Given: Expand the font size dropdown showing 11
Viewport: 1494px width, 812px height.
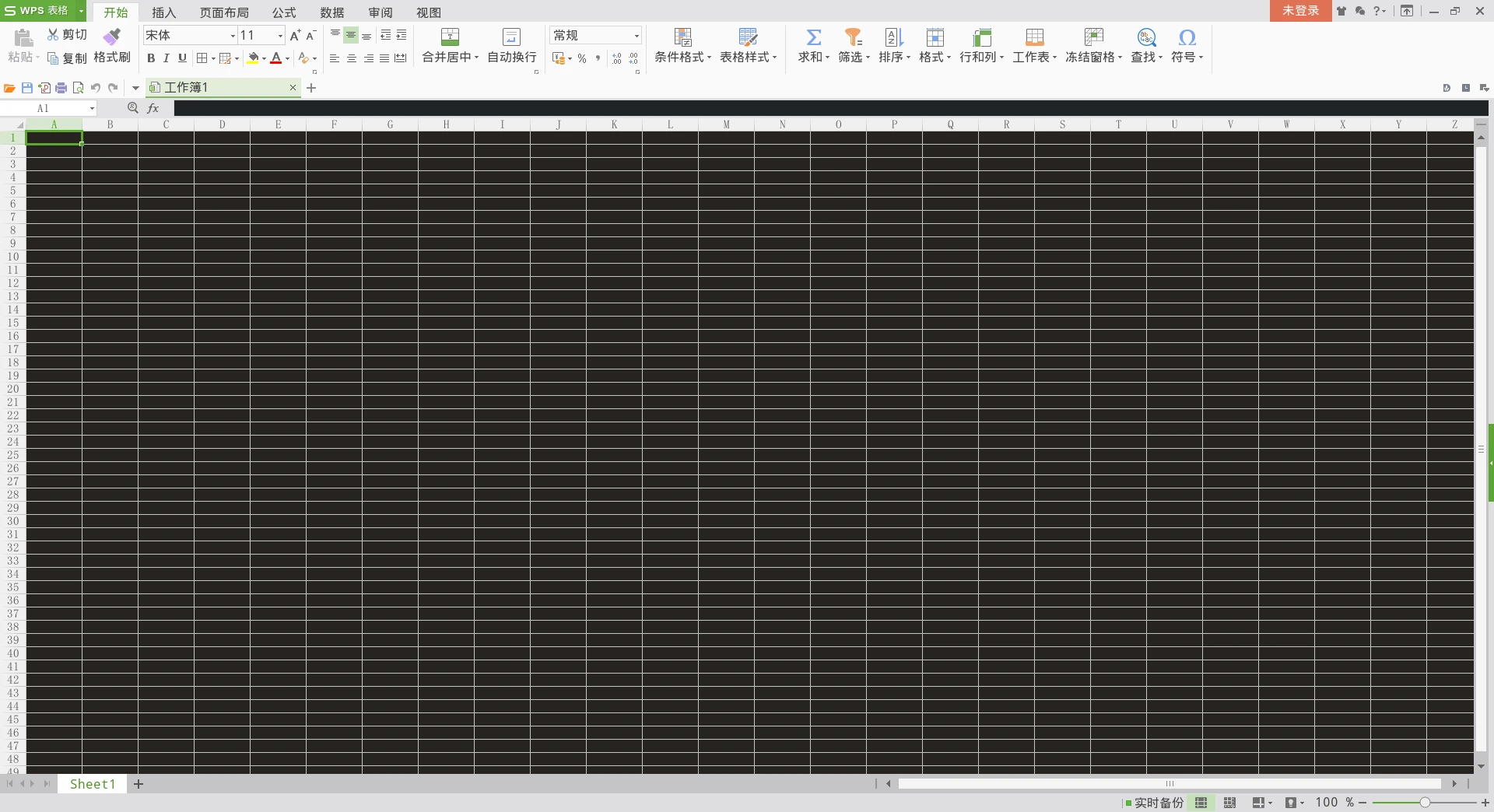Looking at the screenshot, I should (280, 36).
